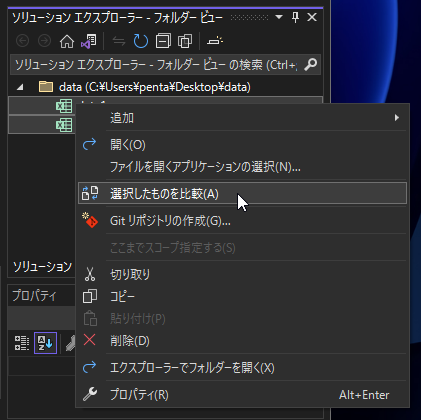Toggle categorized view in Properties panel
The image size is (421, 420).
(21, 343)
